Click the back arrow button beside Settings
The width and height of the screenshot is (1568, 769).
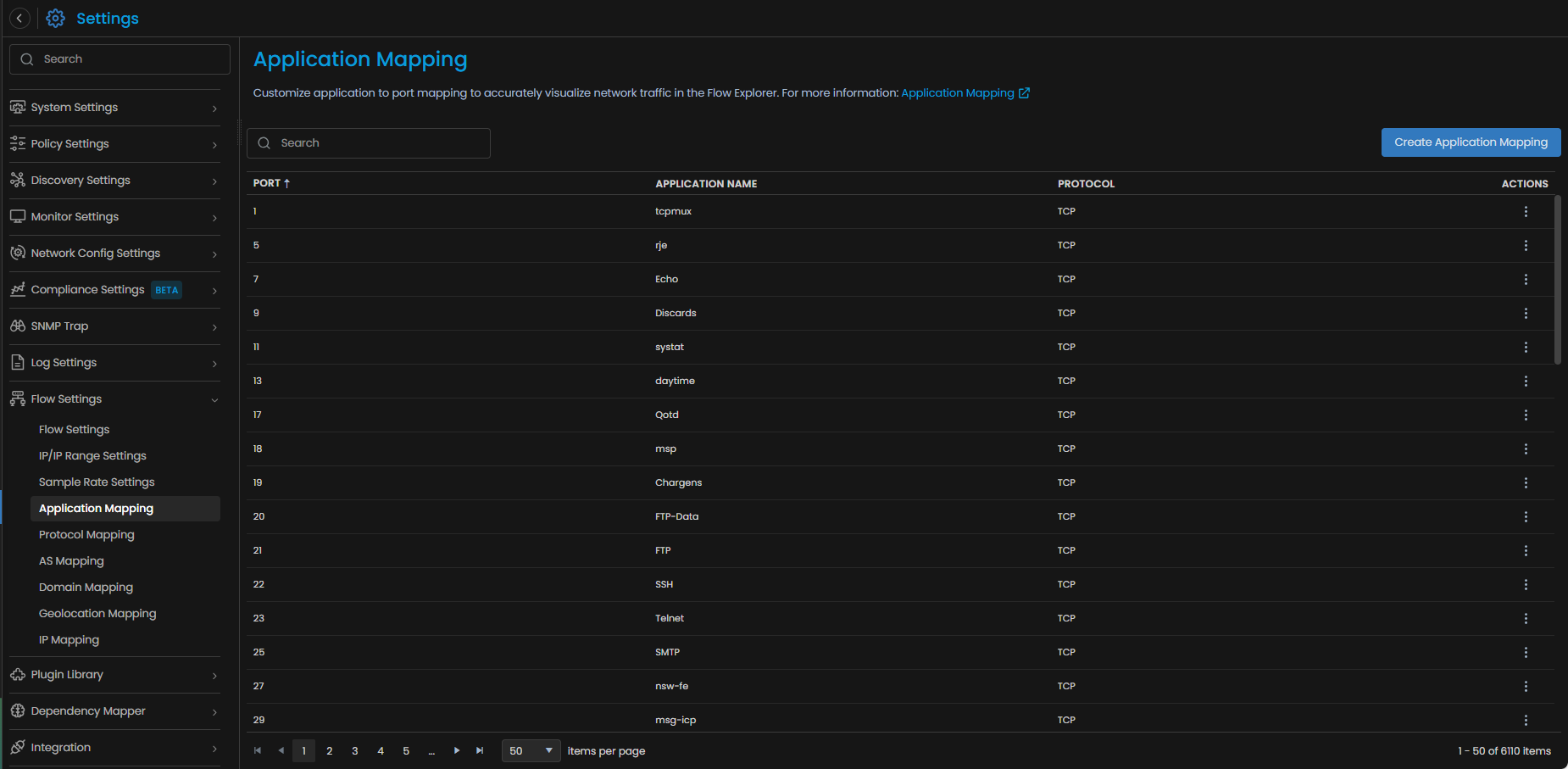coord(19,18)
